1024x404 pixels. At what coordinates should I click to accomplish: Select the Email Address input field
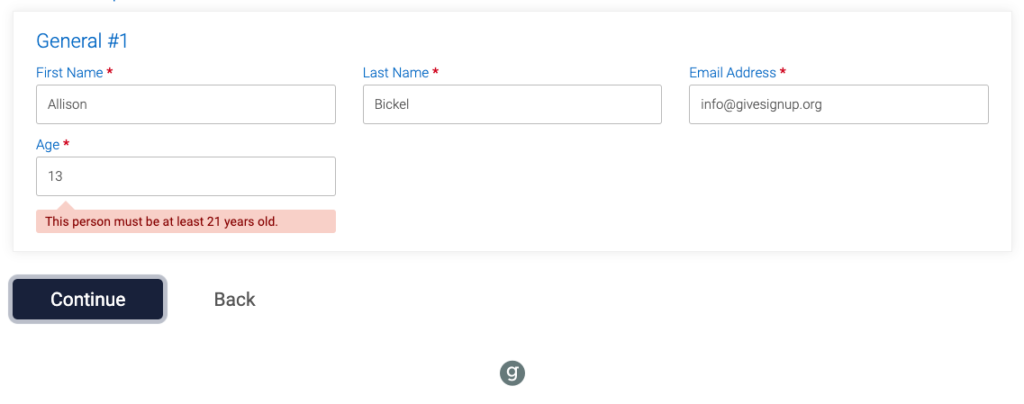pos(839,104)
